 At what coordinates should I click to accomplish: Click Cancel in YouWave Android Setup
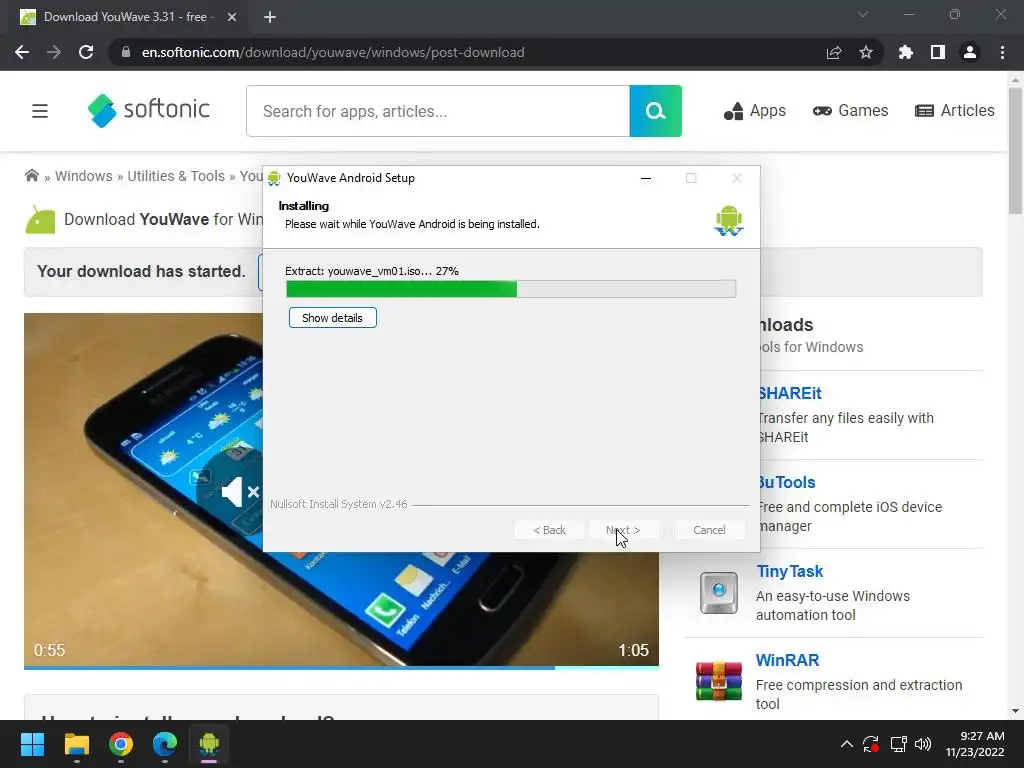[709, 530]
